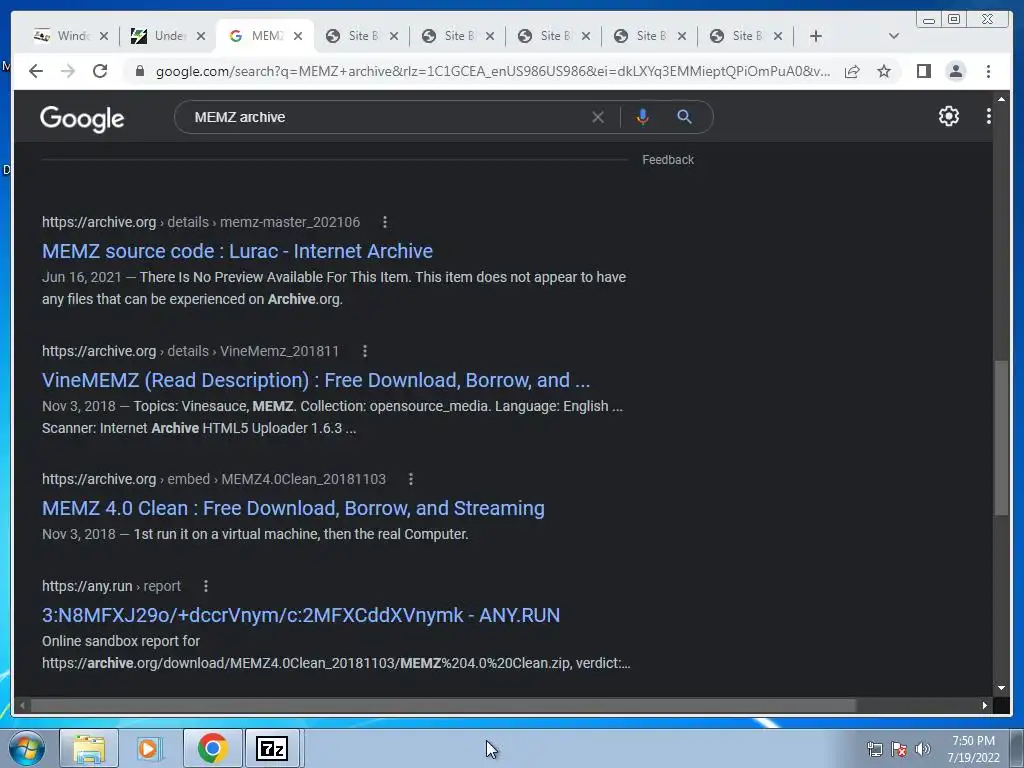1024x768 pixels.
Task: Close the Under tab
Action: point(201,36)
